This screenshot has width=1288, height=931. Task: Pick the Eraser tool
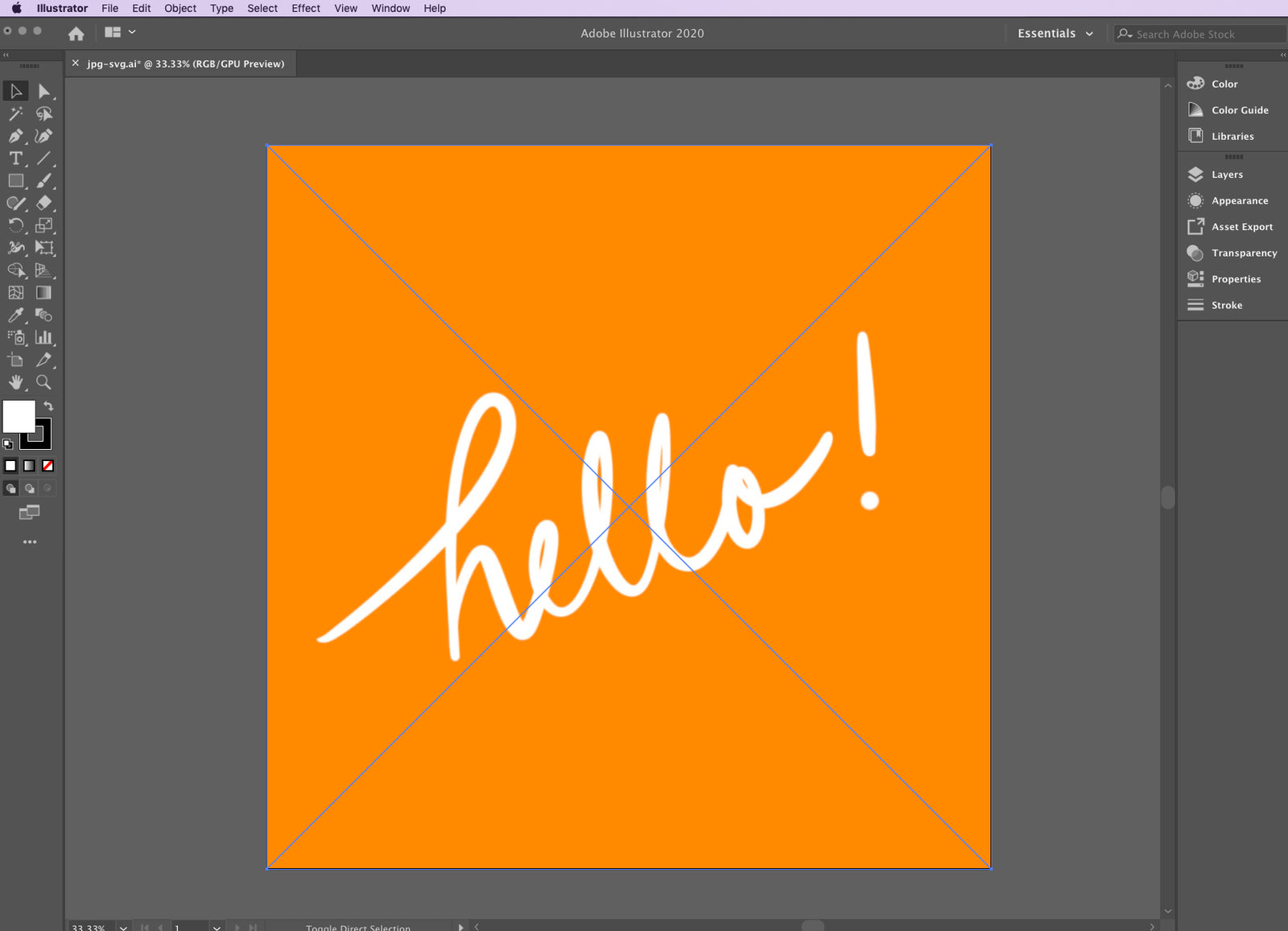pos(43,203)
